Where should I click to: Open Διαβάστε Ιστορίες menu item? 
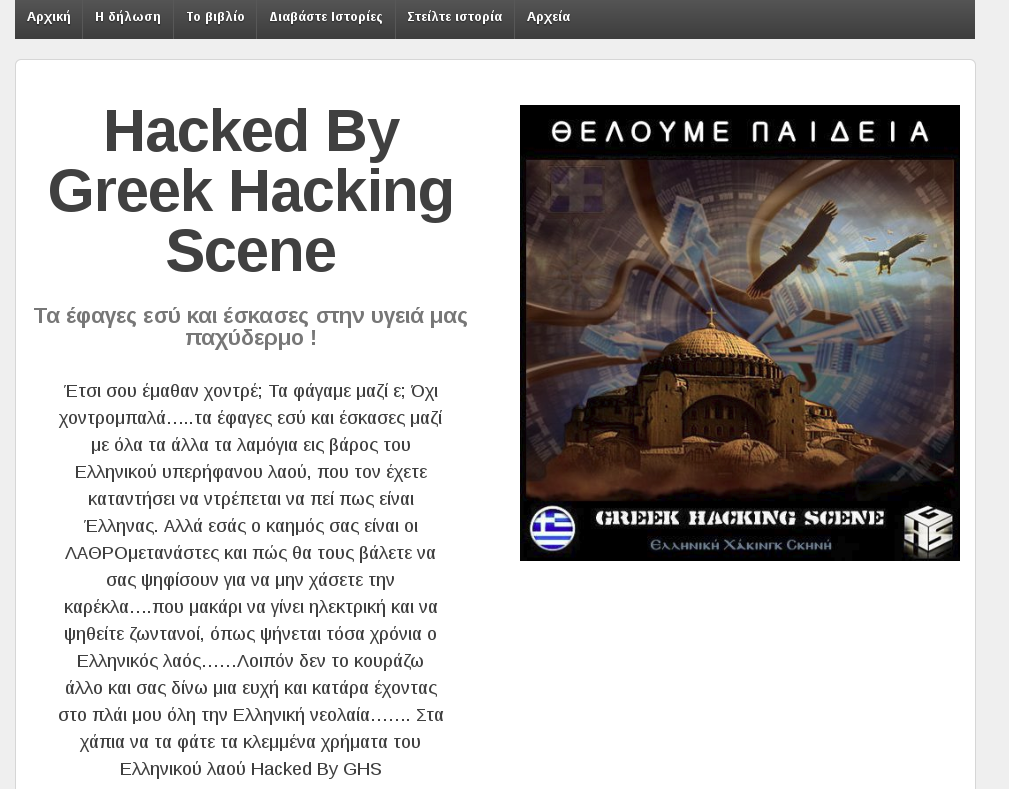tap(326, 17)
